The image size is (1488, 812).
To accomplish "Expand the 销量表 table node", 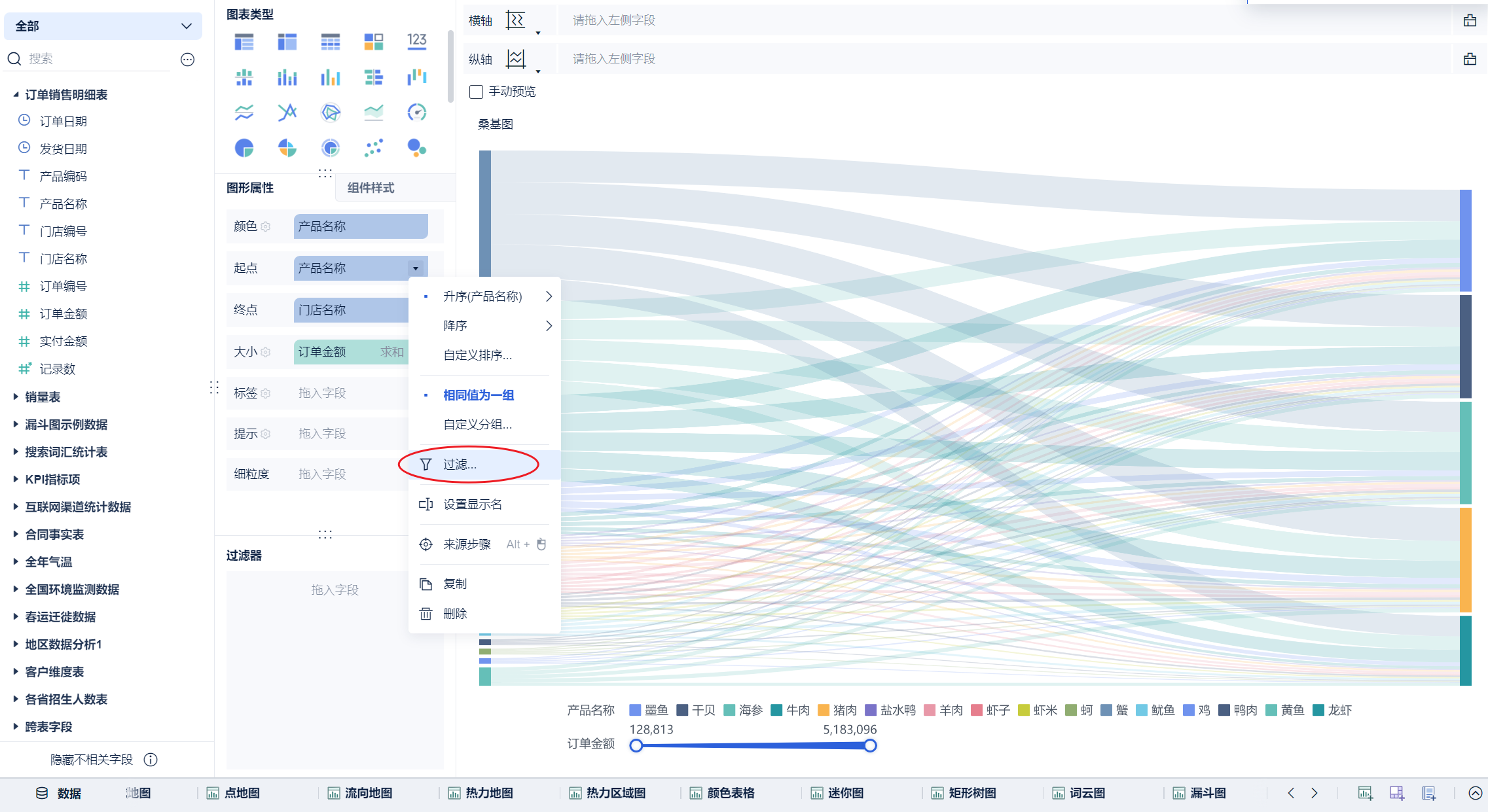I will 16,397.
